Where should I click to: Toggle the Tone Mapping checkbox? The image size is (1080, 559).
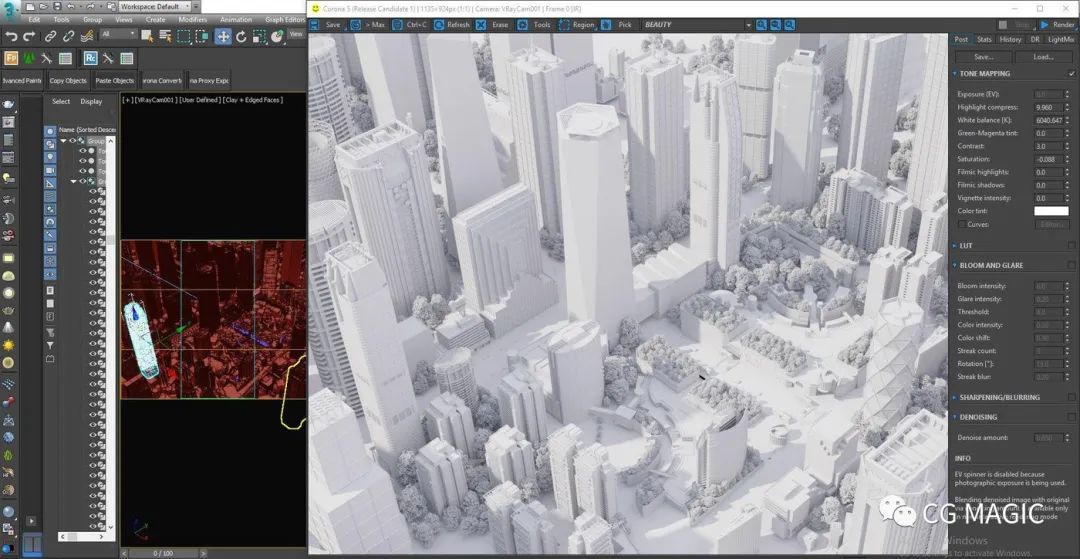[1071, 74]
